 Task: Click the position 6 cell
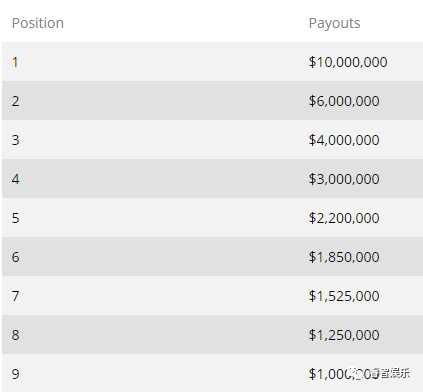point(15,257)
